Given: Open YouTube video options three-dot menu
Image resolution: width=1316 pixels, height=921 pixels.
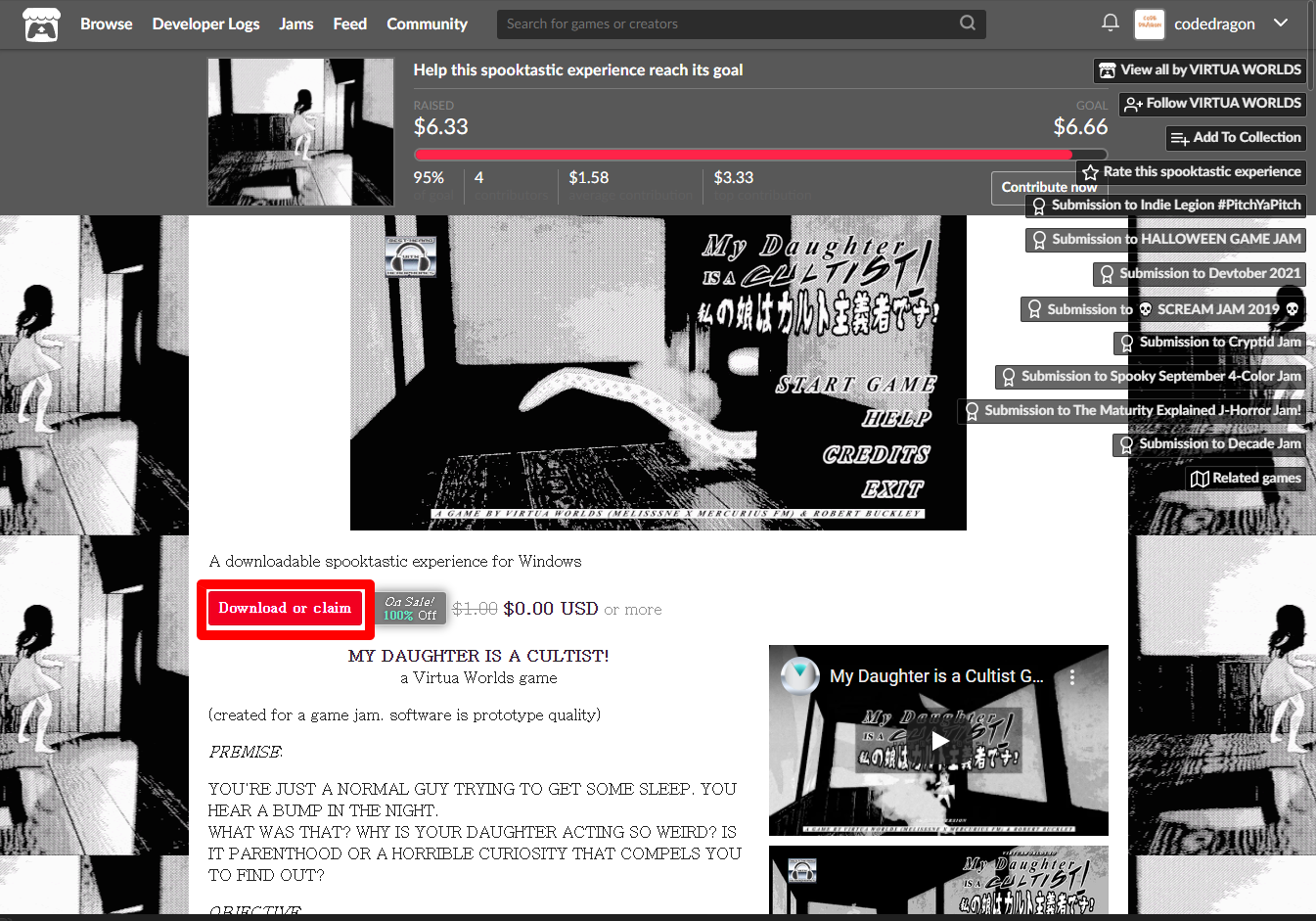Looking at the screenshot, I should click(x=1072, y=676).
